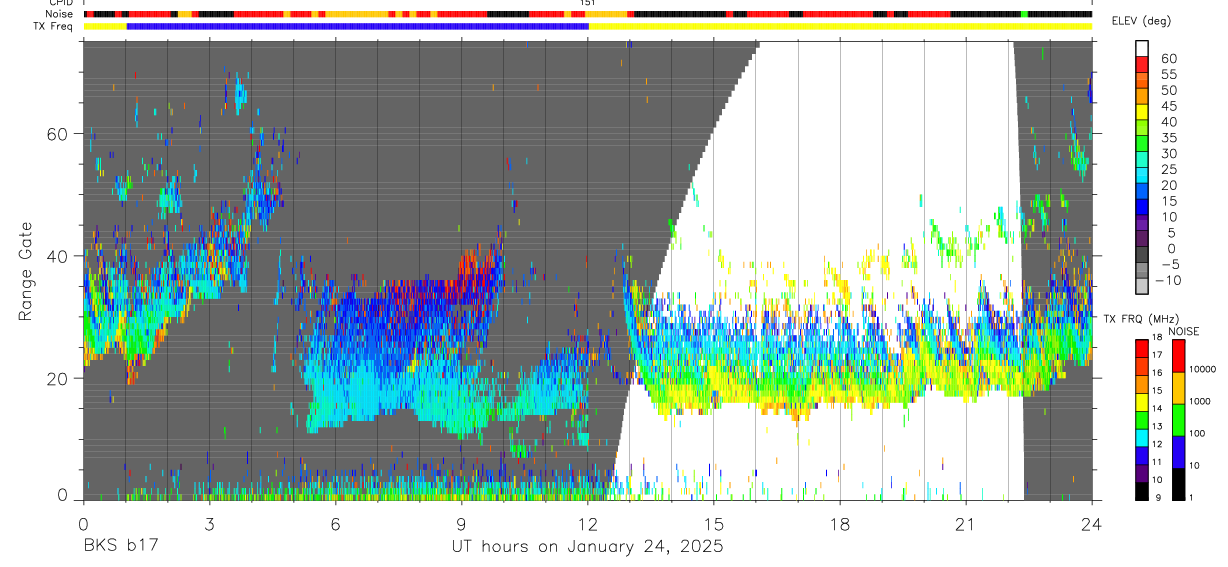
Task: Click the 151 CPID value label
Action: click(588, 3)
